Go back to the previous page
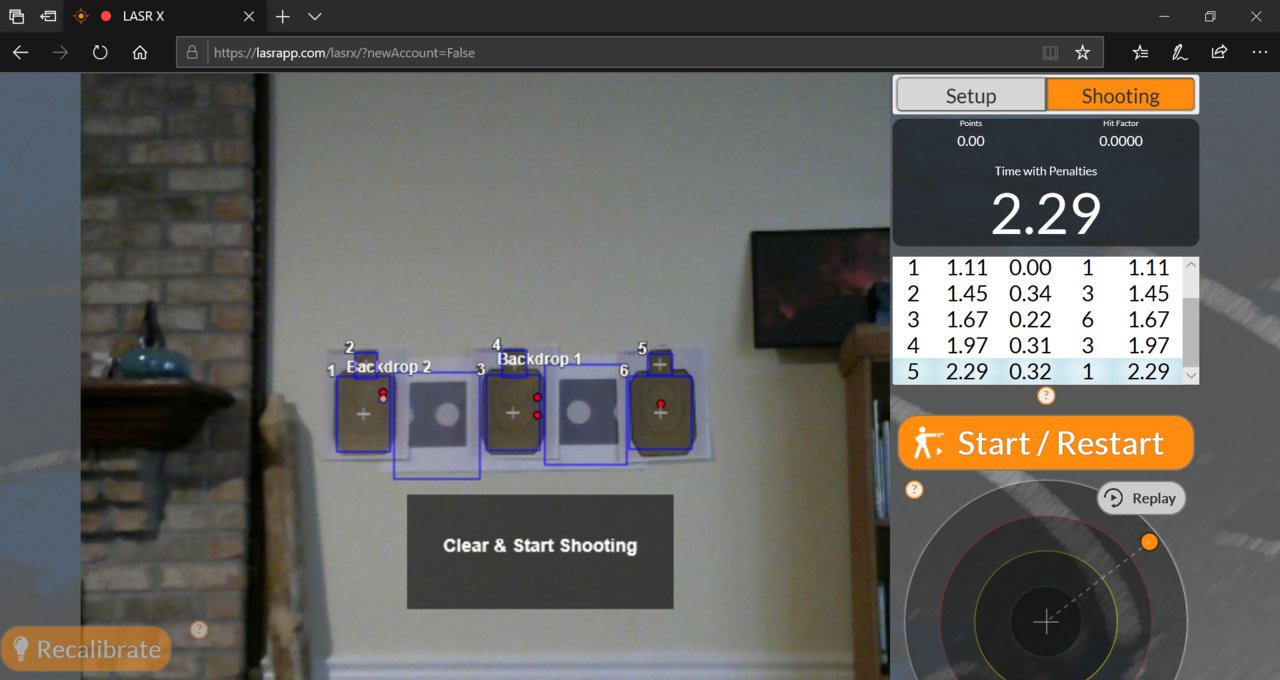Viewport: 1280px width, 680px height. click(20, 52)
